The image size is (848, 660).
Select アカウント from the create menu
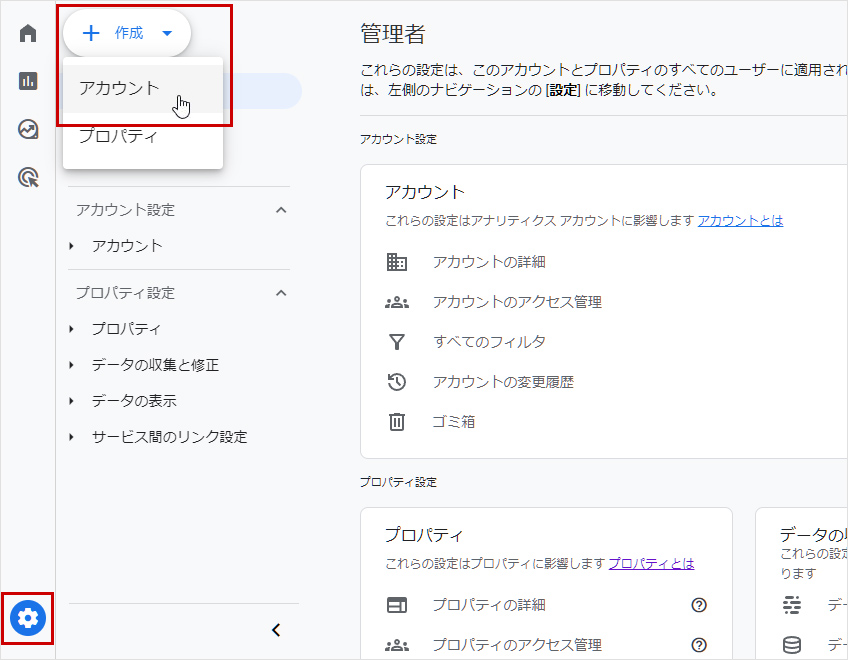(119, 88)
